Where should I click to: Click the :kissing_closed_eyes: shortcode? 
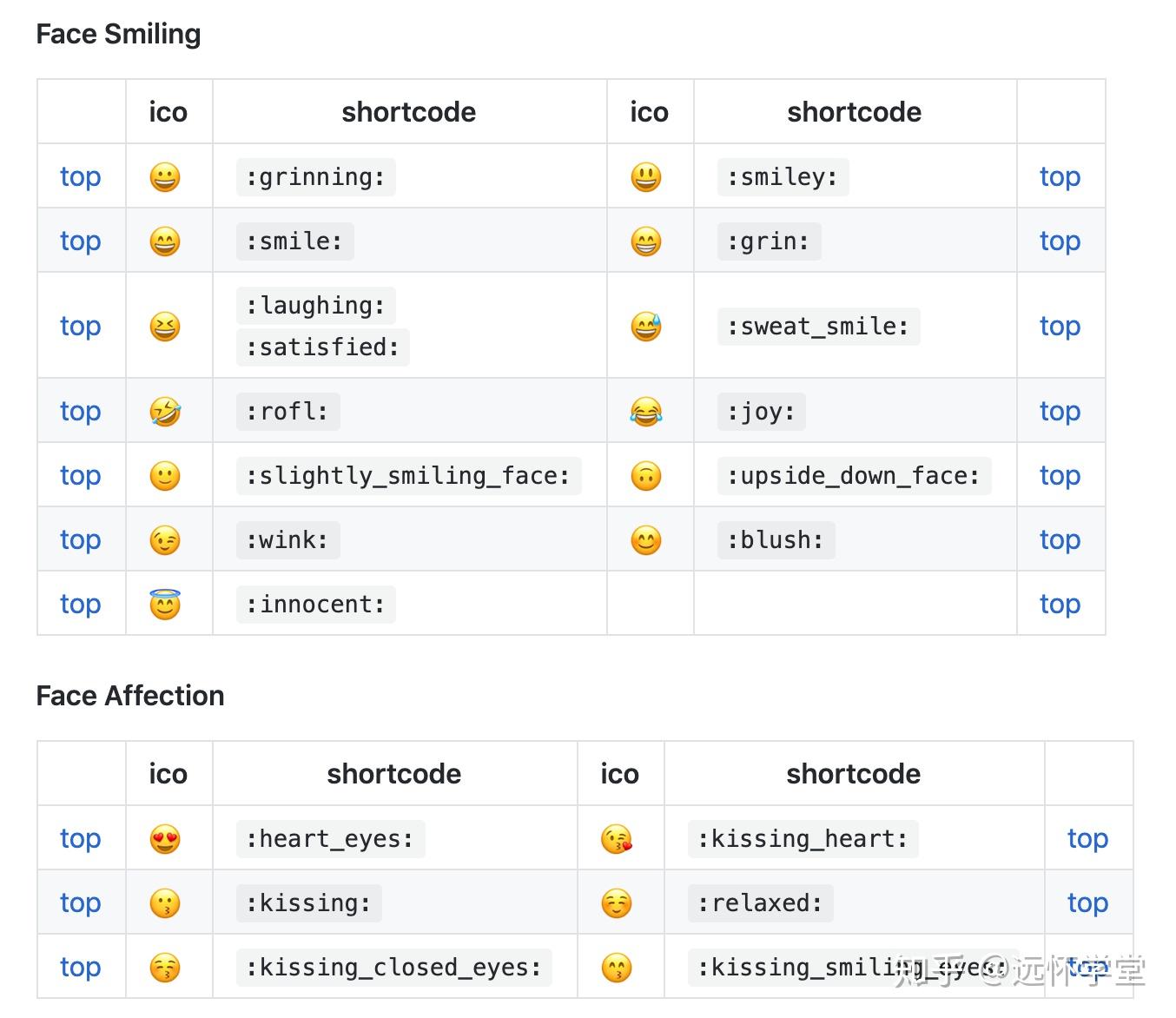point(393,968)
